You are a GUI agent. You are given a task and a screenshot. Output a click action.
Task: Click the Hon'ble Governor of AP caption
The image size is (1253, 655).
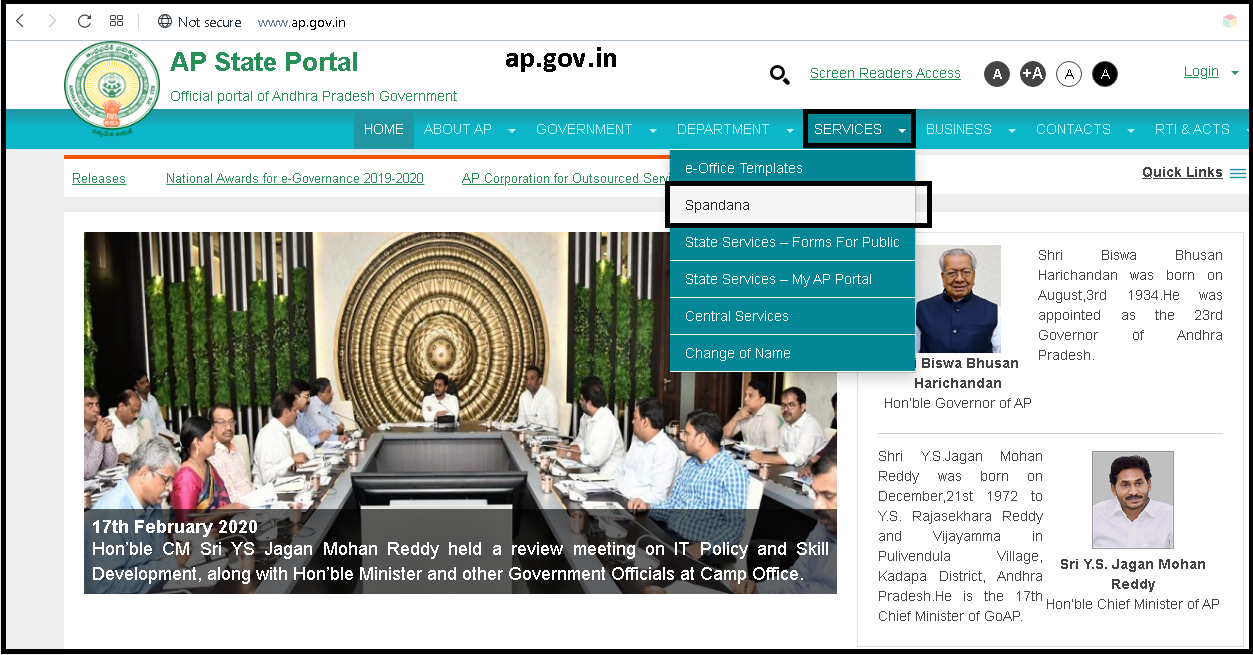958,403
